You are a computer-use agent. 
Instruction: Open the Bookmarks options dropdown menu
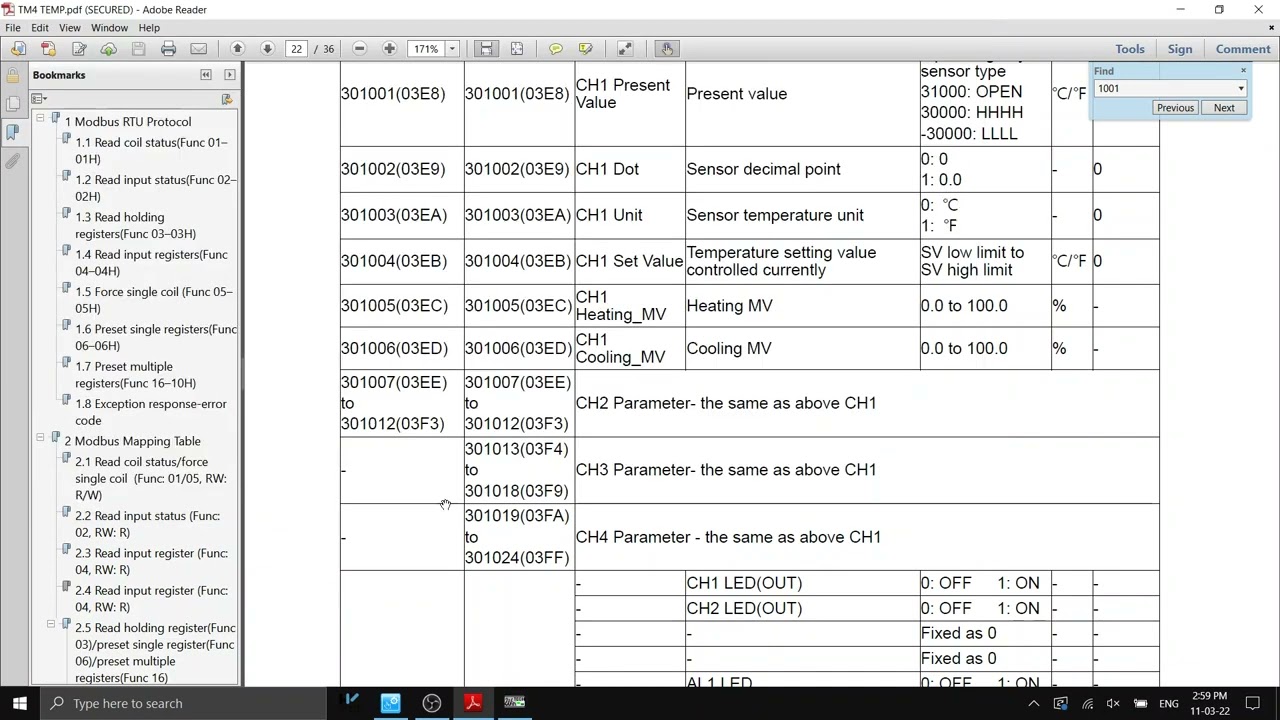pyautogui.click(x=39, y=98)
